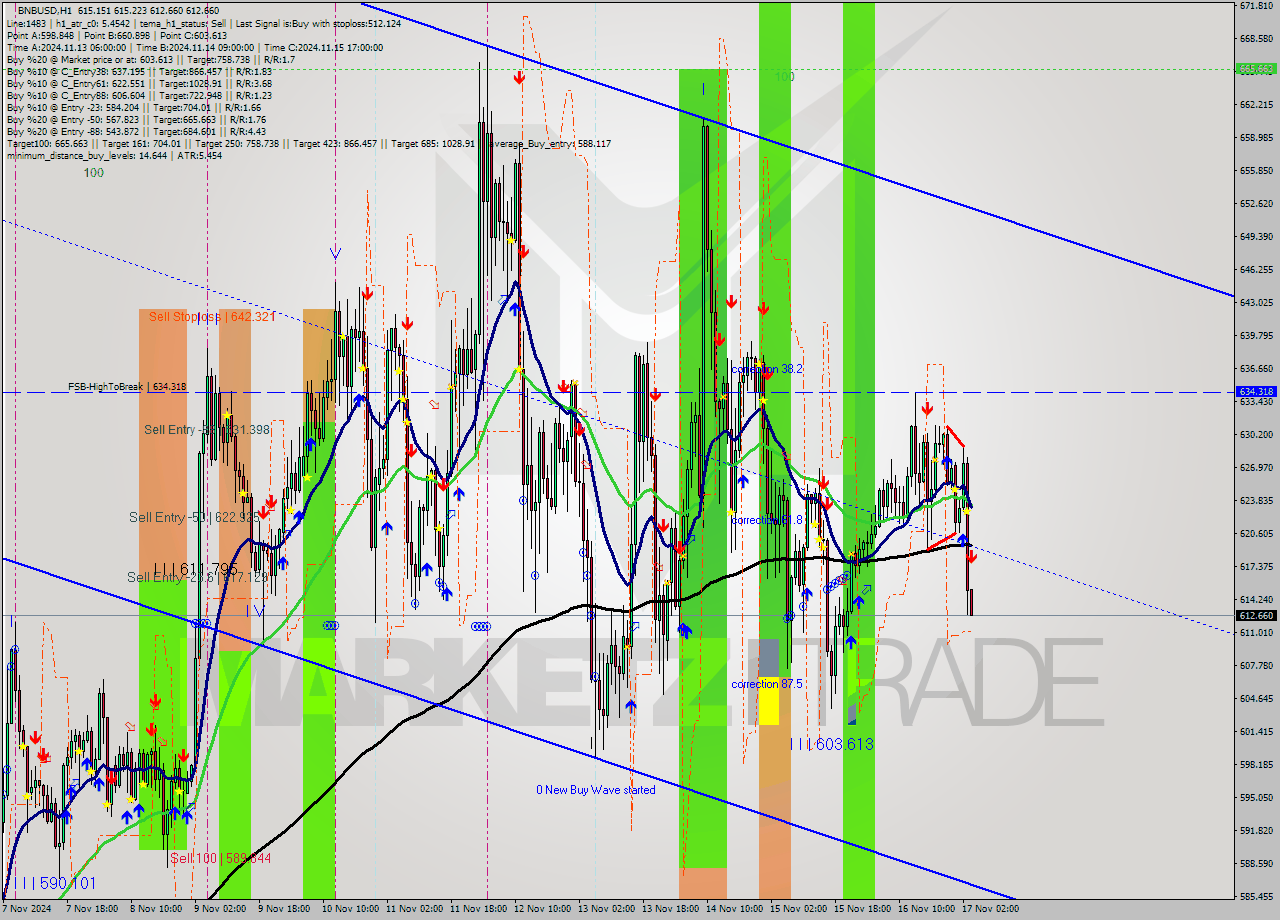Viewport: 1280px width, 920px height.
Task: Click the green 665.663 price axis marker
Action: click(1256, 69)
